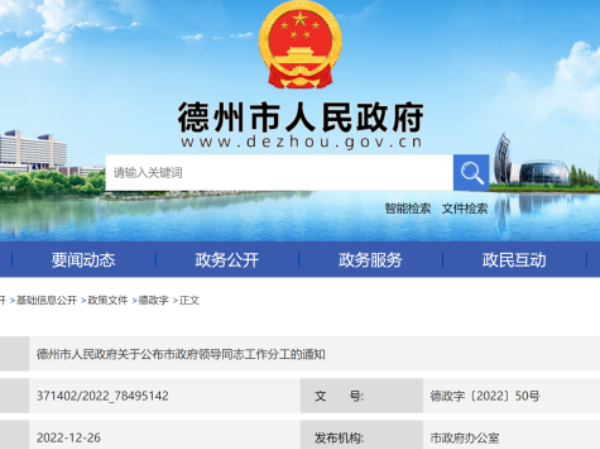Click the magnifier search button
Image resolution: width=600 pixels, height=449 pixels.
coord(471,172)
